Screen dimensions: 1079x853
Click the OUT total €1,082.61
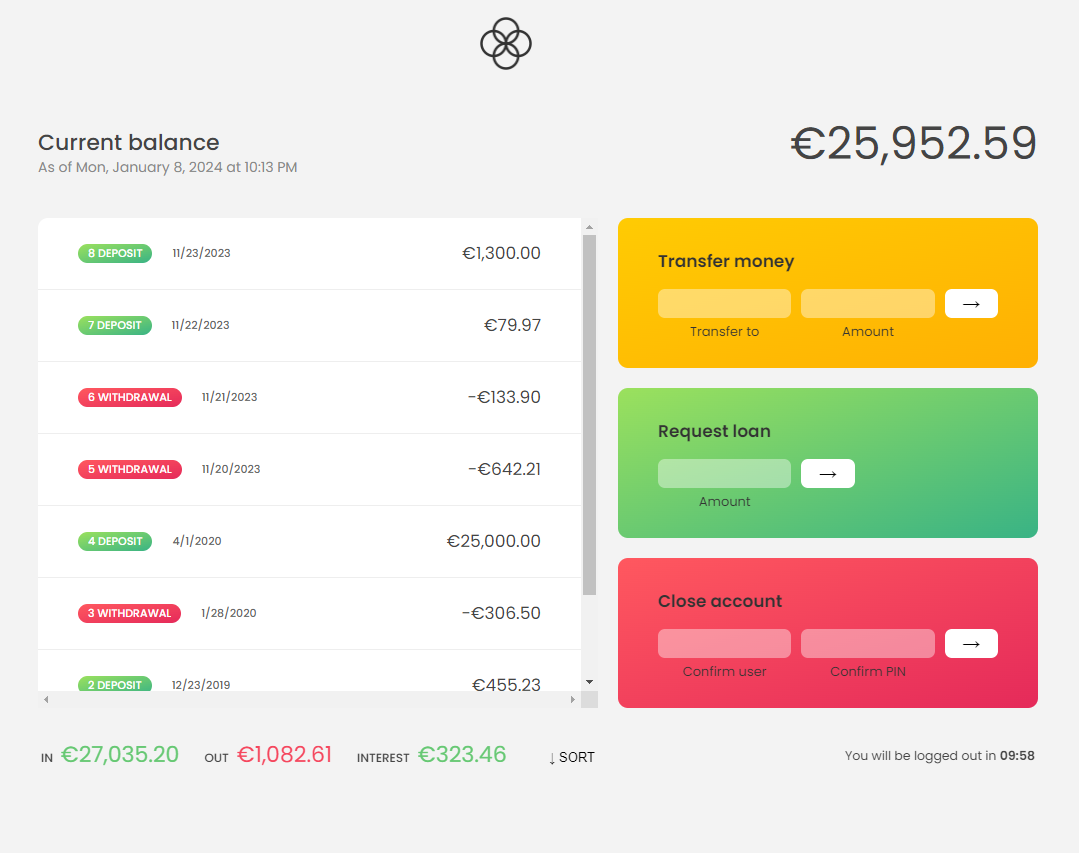pyautogui.click(x=284, y=754)
